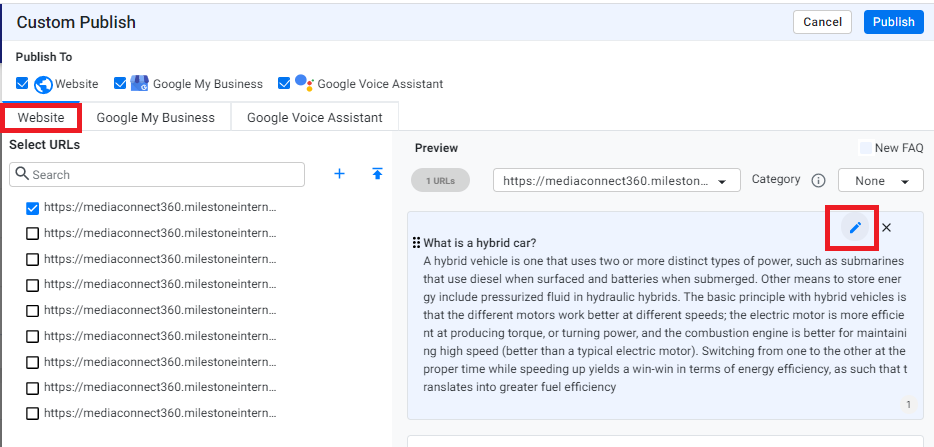This screenshot has height=447, width=934.
Task: Click the blue plus add URL icon
Action: tap(339, 174)
